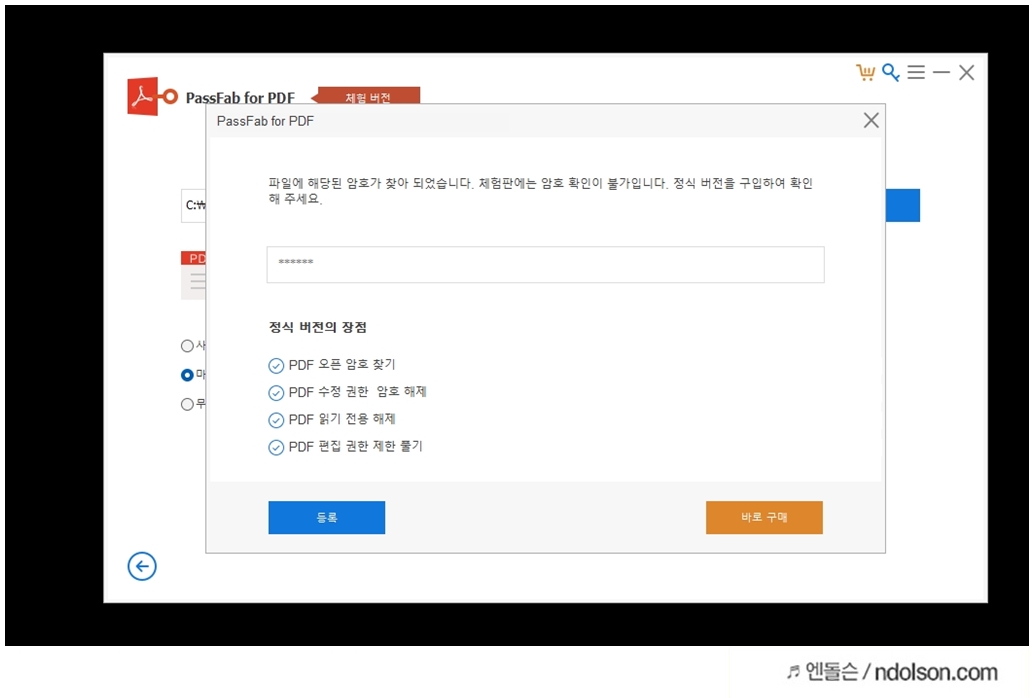
Task: Click the text PDF 오픈 암호 찾기
Action: [x=342, y=365]
